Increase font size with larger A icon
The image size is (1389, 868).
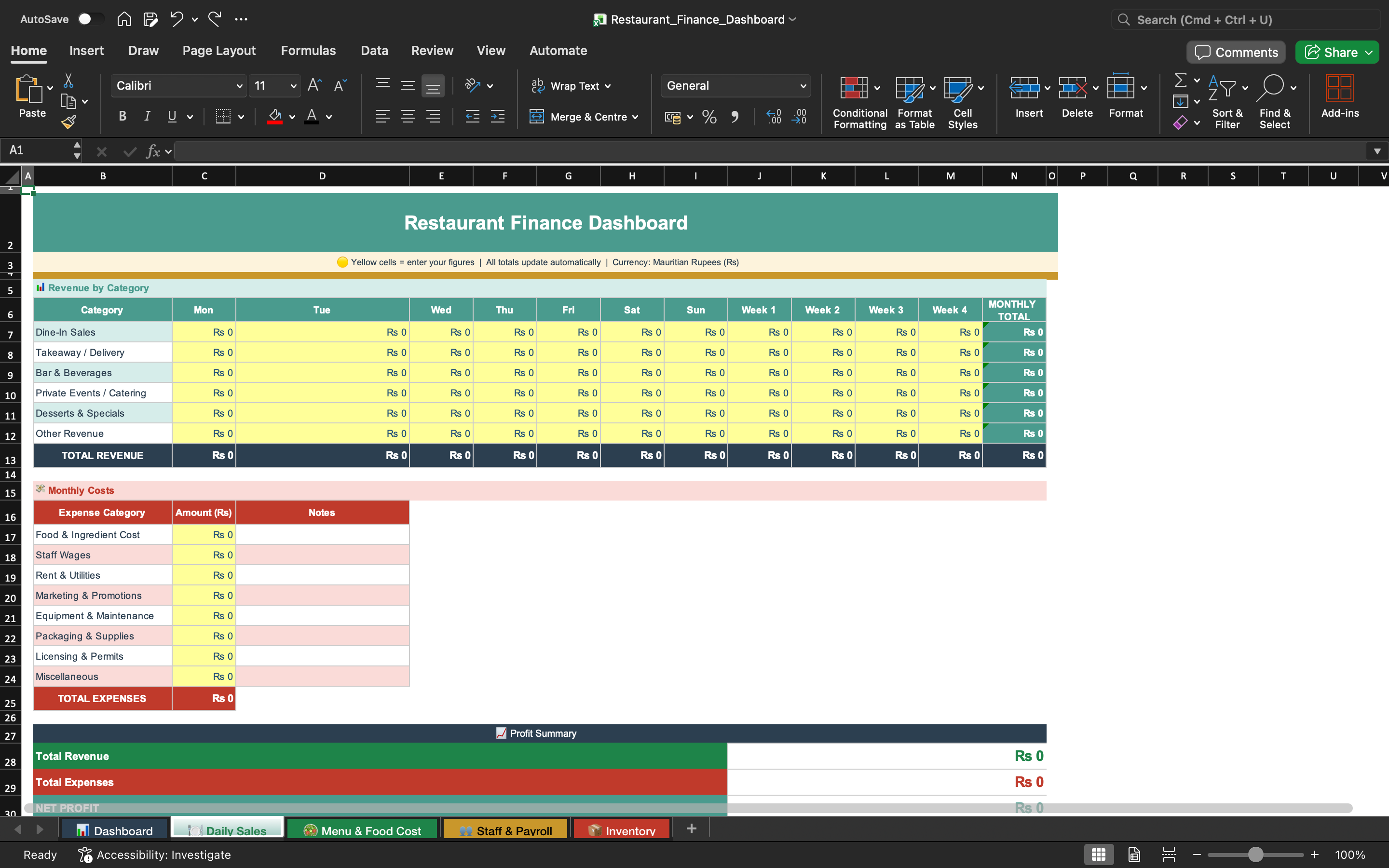314,85
